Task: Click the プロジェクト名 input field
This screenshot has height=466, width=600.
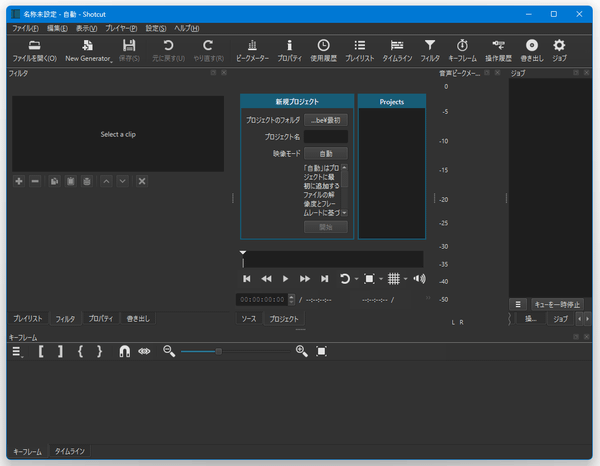Action: [326, 137]
